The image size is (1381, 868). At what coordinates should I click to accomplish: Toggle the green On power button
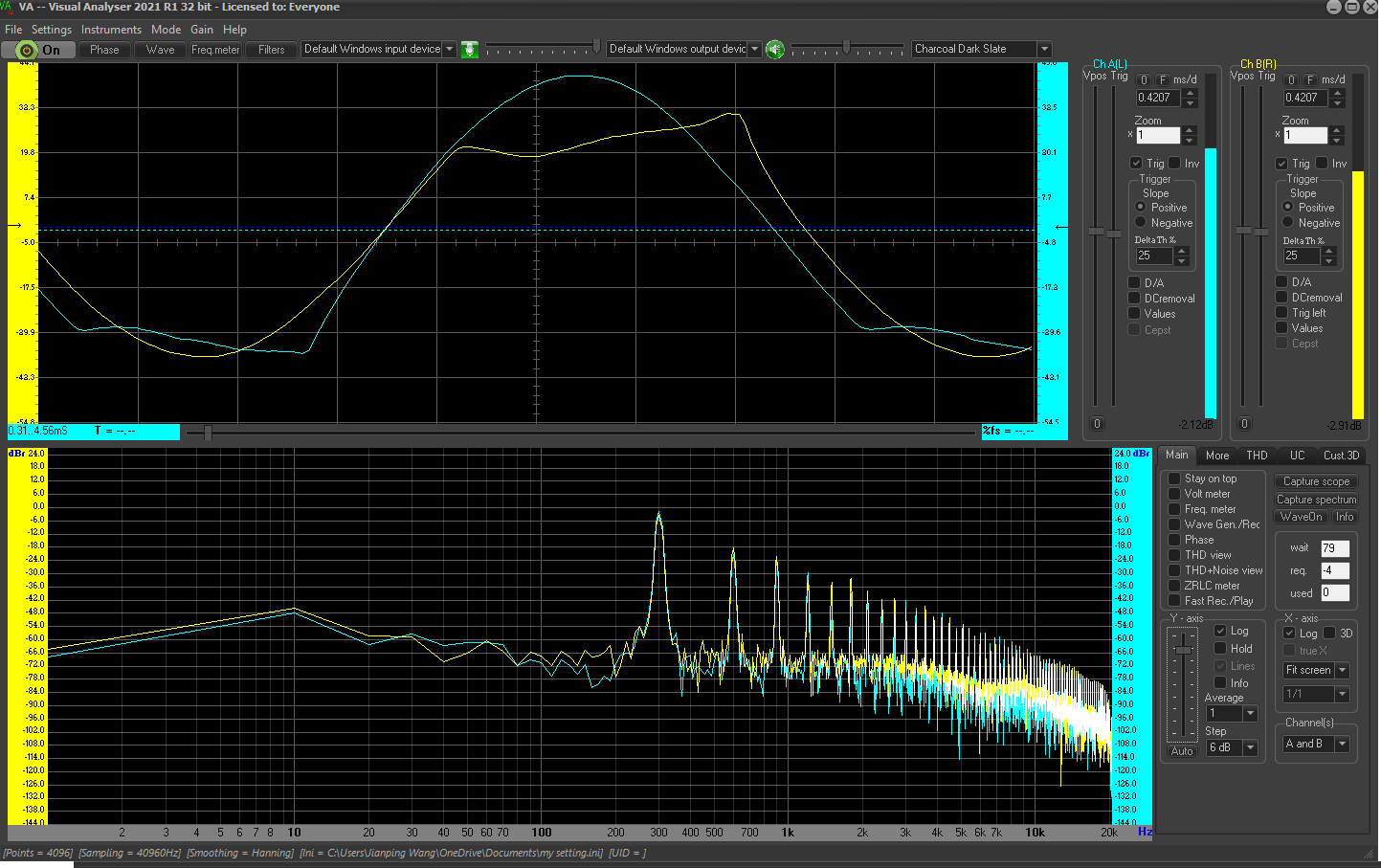point(38,50)
